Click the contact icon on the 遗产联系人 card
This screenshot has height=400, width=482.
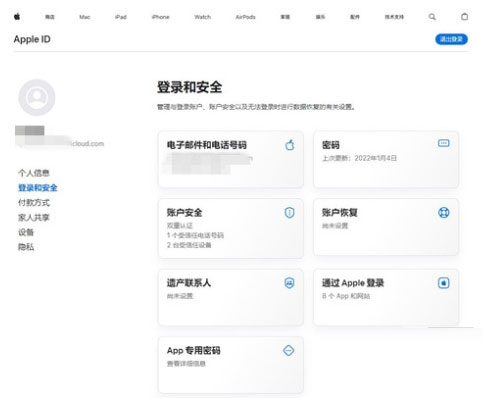point(289,283)
